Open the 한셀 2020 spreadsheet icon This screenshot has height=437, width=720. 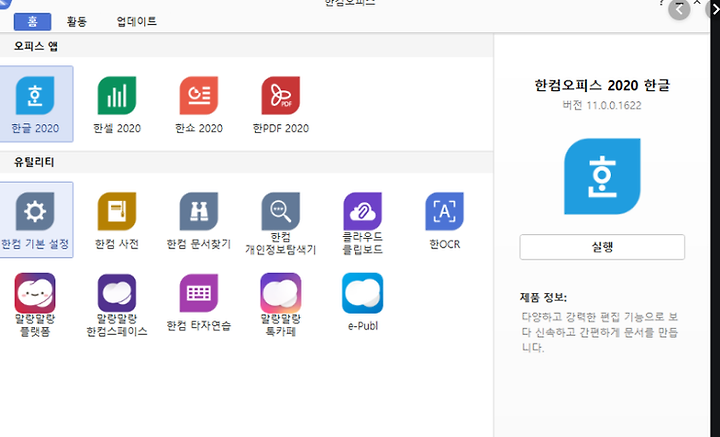coord(117,95)
